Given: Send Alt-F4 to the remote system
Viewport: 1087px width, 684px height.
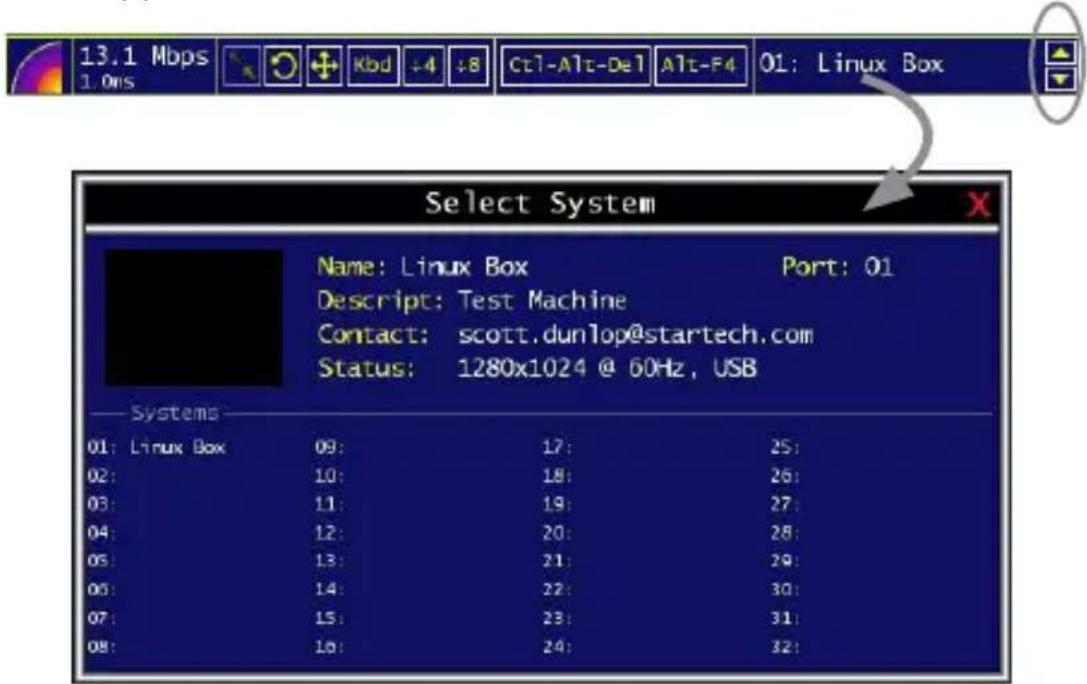Looking at the screenshot, I should pyautogui.click(x=701, y=67).
